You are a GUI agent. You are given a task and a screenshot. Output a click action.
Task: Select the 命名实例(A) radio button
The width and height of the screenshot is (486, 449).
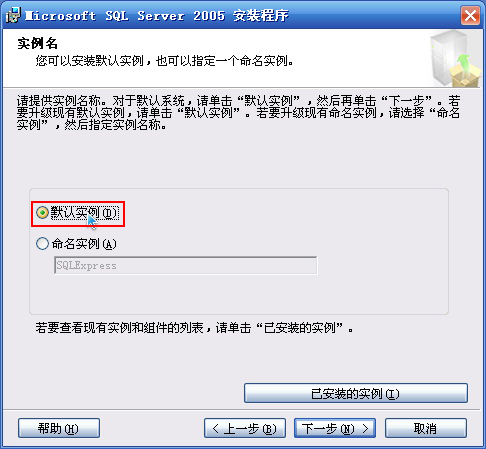(42, 244)
